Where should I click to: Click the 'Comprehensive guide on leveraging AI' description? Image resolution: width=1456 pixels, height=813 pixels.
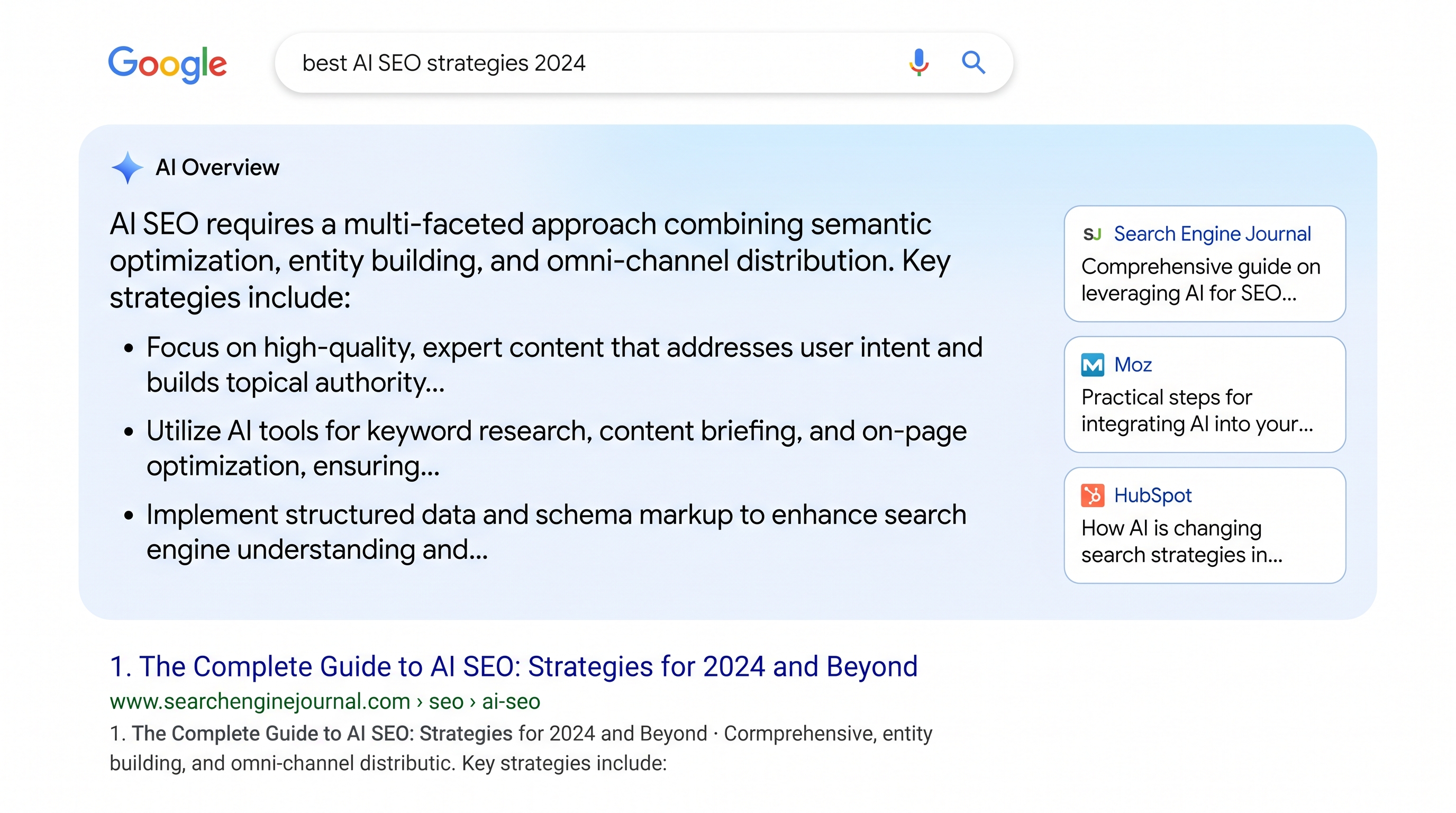1200,280
